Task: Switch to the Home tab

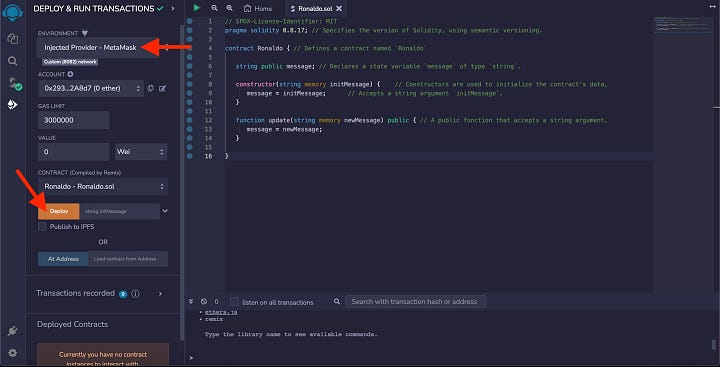Action: (x=258, y=8)
